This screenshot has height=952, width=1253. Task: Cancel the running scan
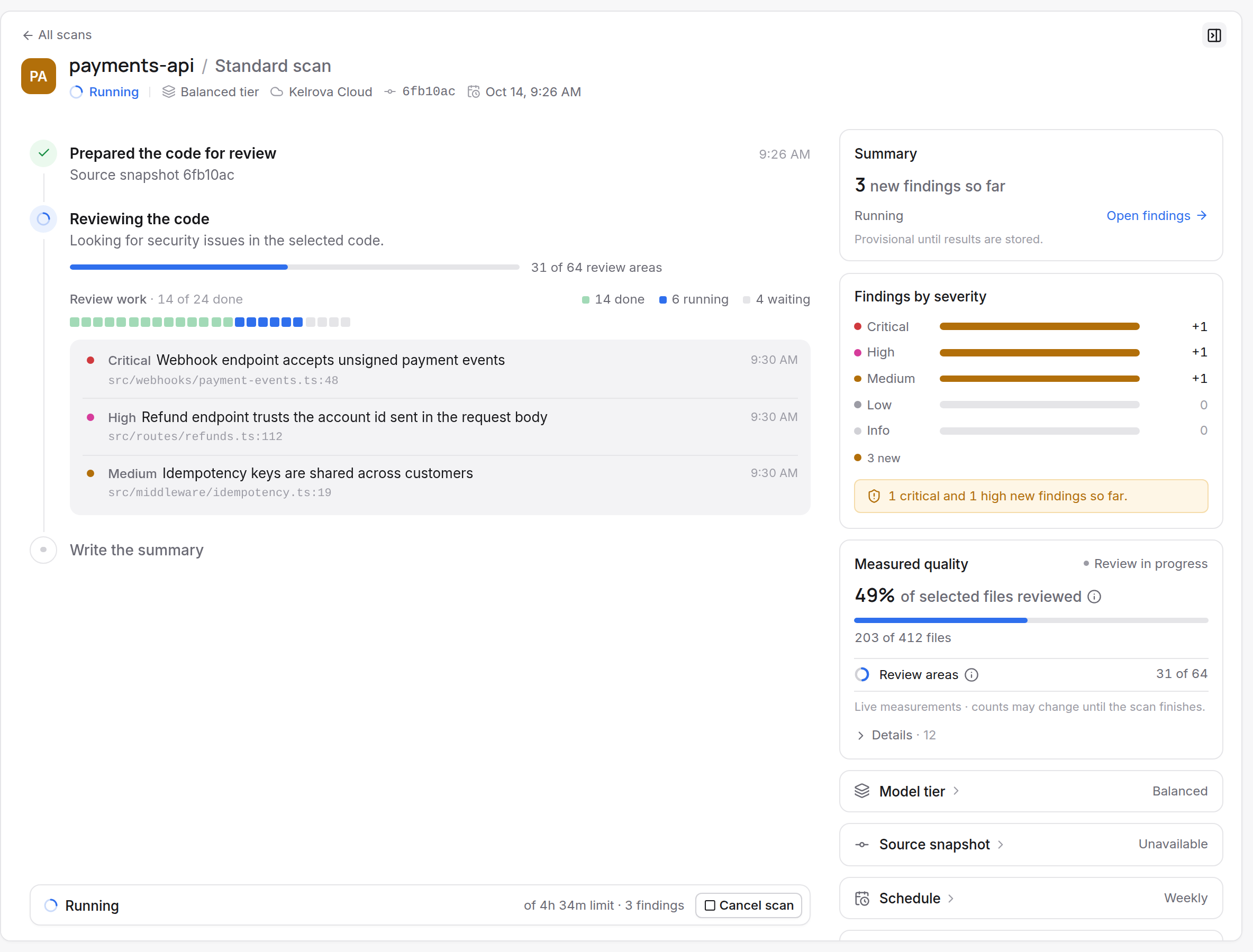[x=748, y=905]
